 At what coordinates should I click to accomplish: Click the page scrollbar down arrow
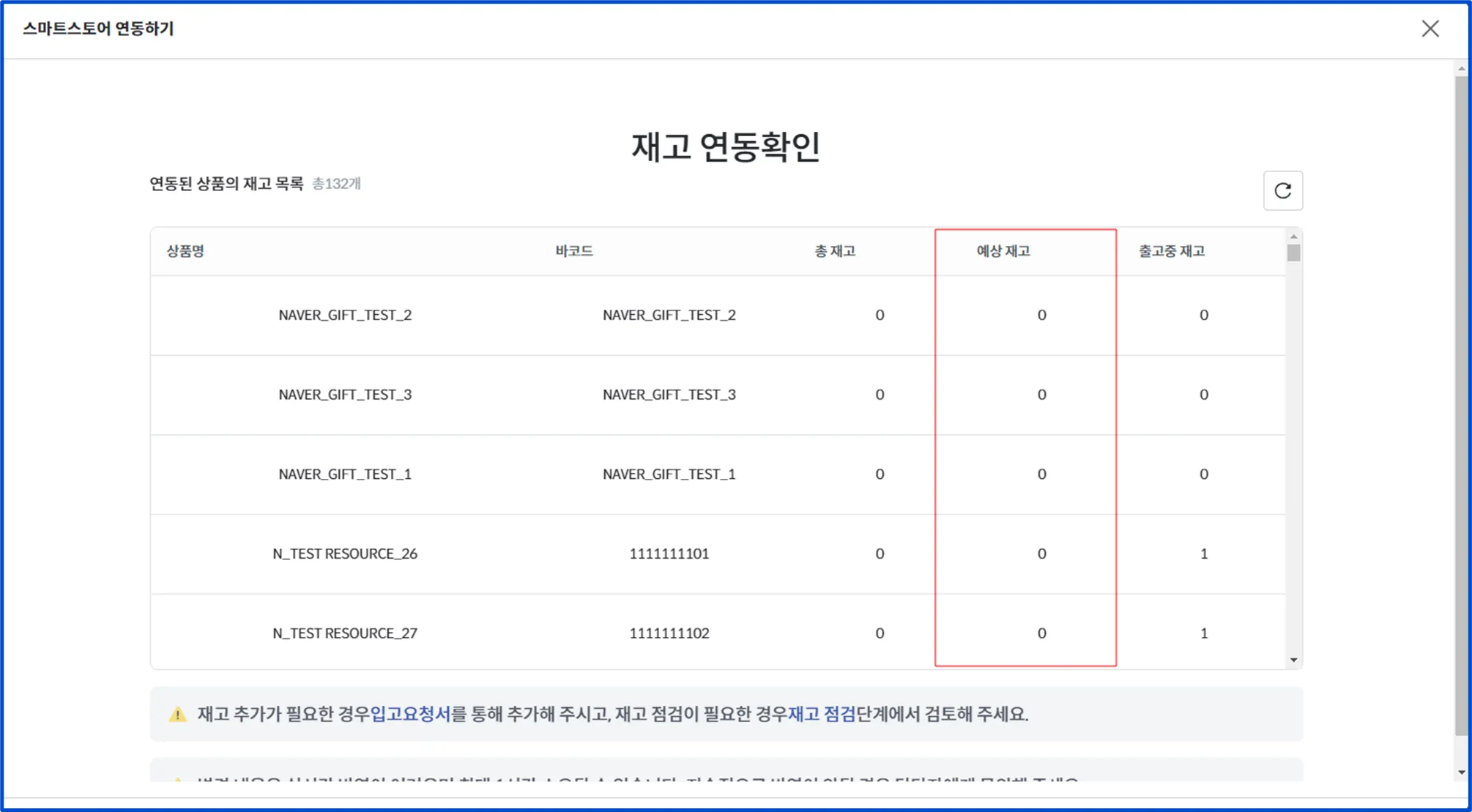[x=1461, y=772]
